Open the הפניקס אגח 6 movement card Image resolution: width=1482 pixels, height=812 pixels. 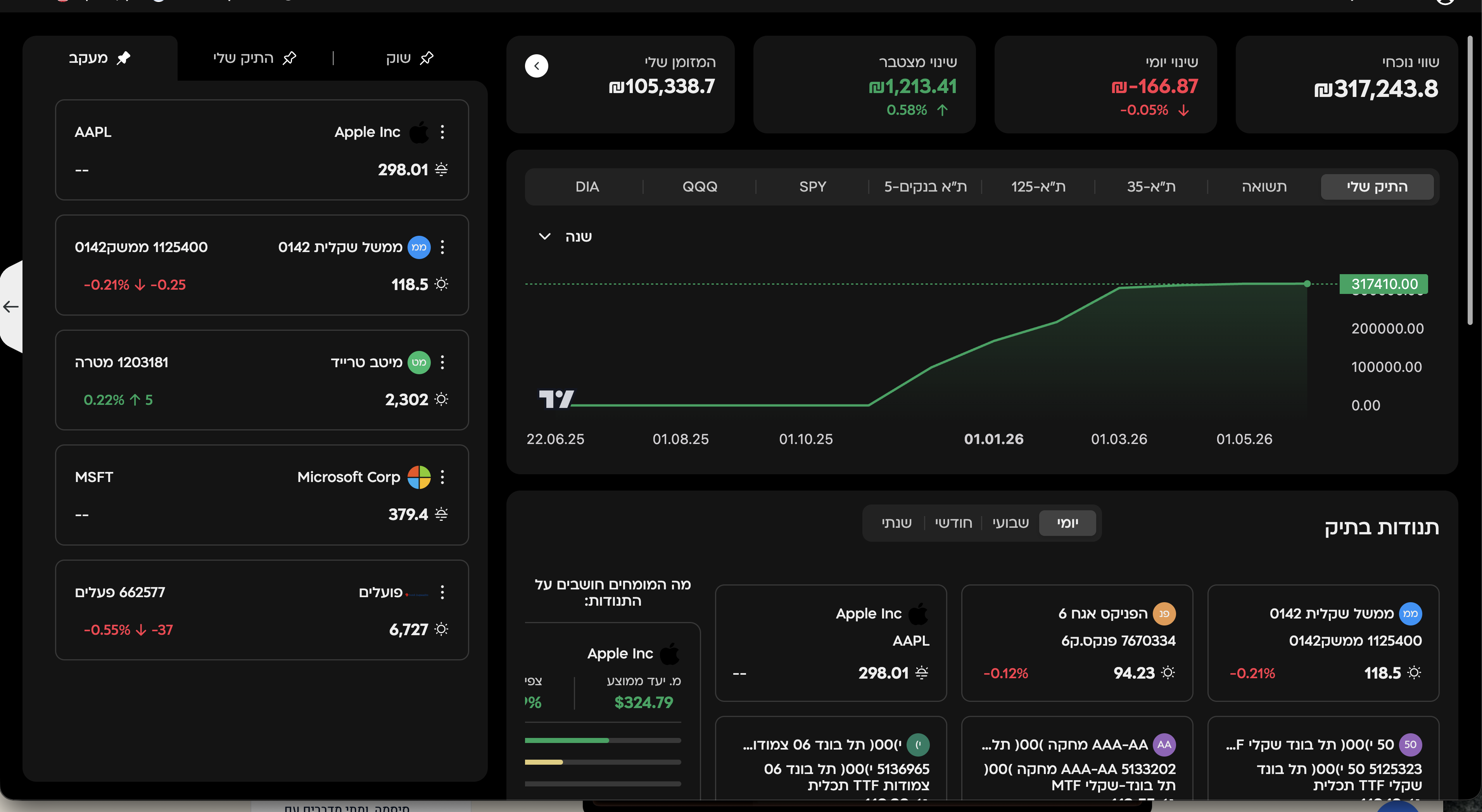coord(1077,643)
